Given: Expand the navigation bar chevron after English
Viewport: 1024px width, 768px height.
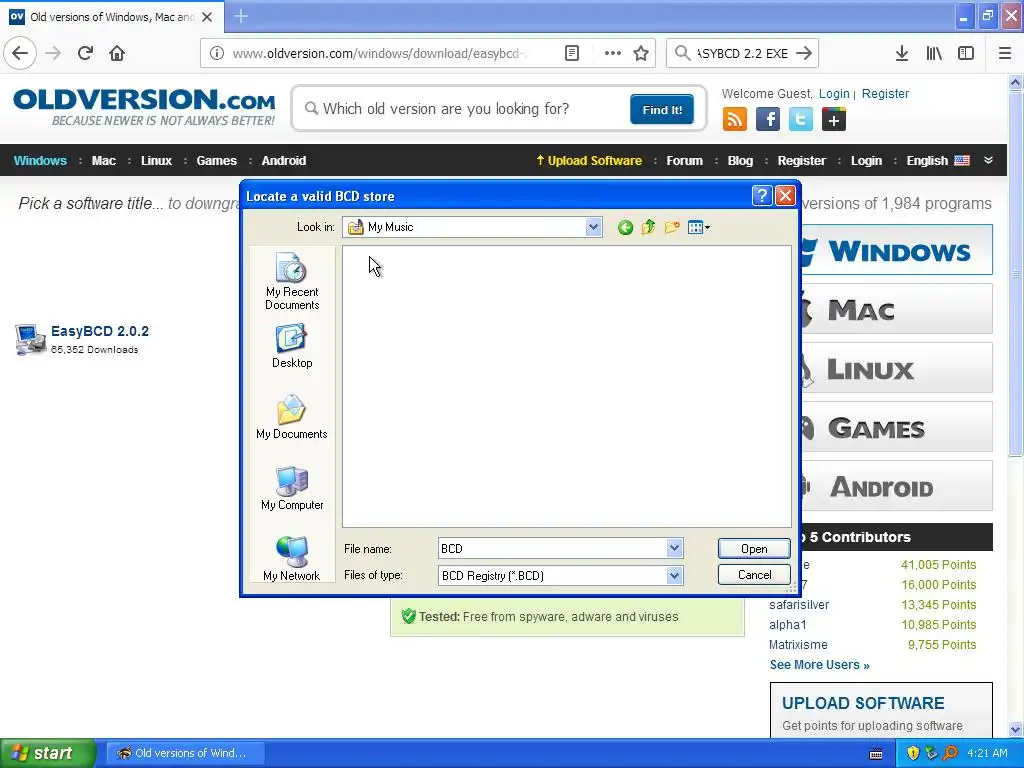Looking at the screenshot, I should click(988, 160).
